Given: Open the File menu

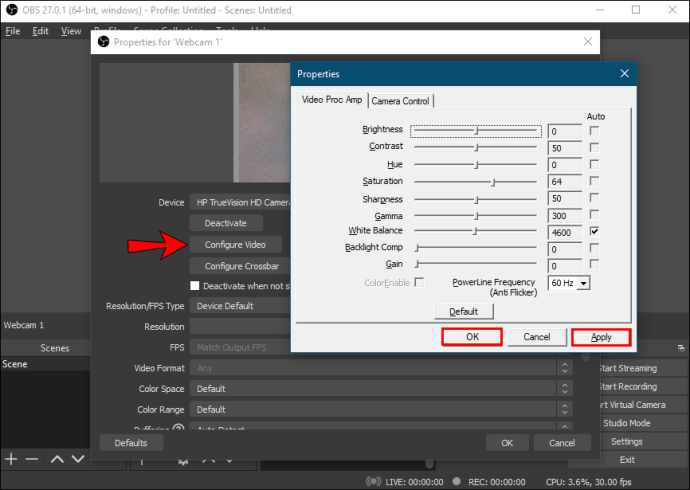Looking at the screenshot, I should point(12,31).
